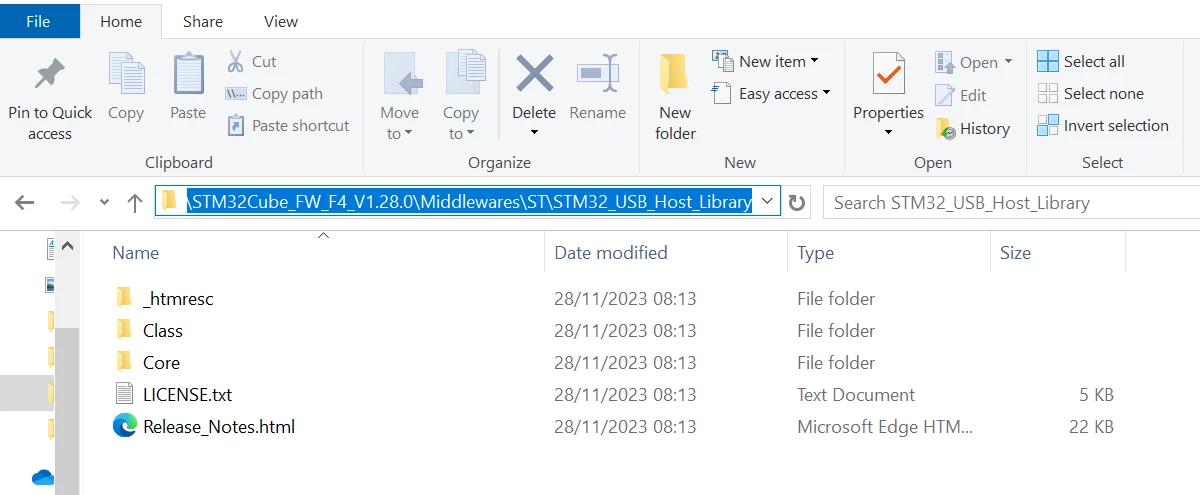Click the History icon

945,128
